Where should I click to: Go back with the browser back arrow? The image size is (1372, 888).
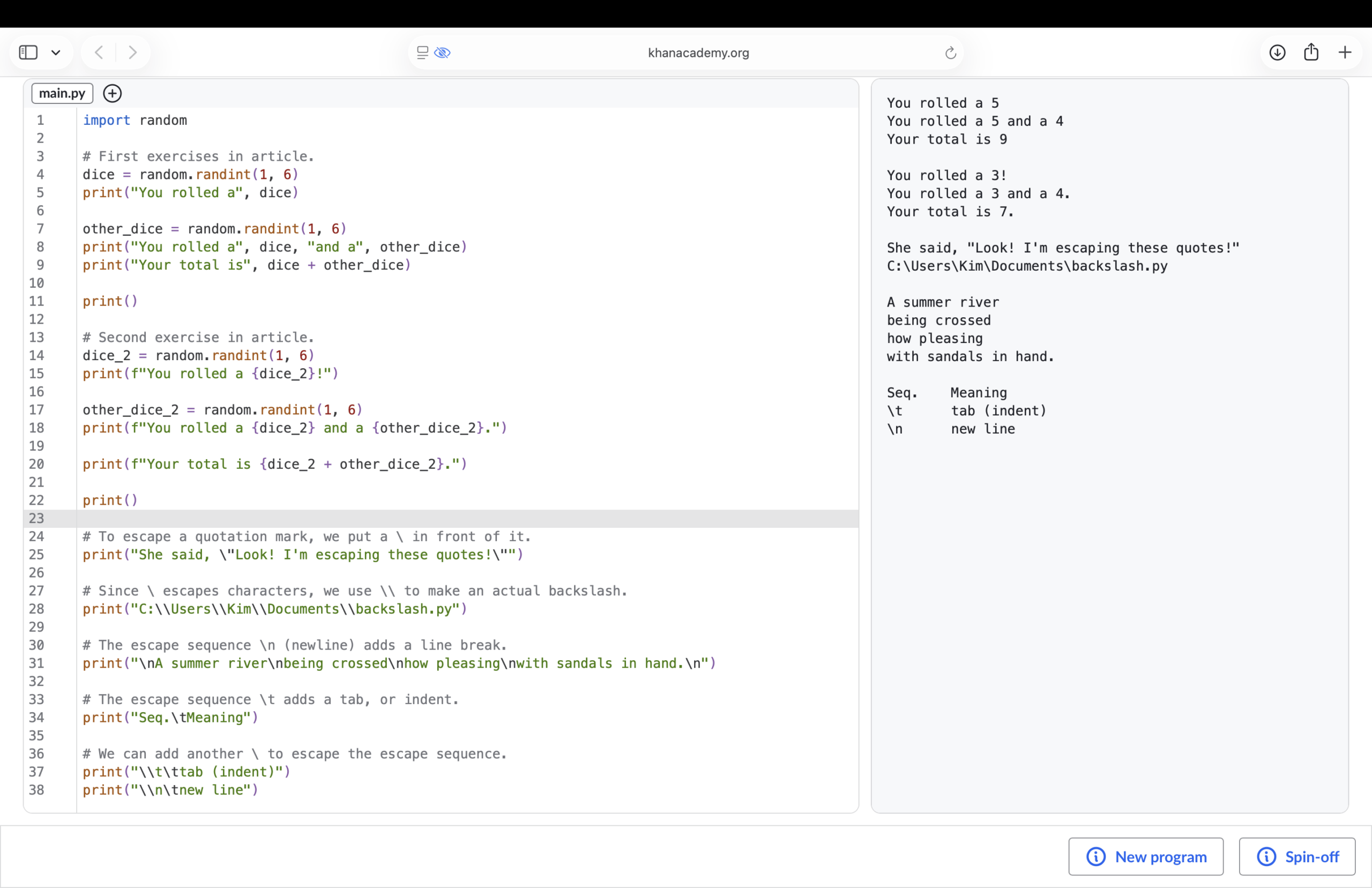99,53
